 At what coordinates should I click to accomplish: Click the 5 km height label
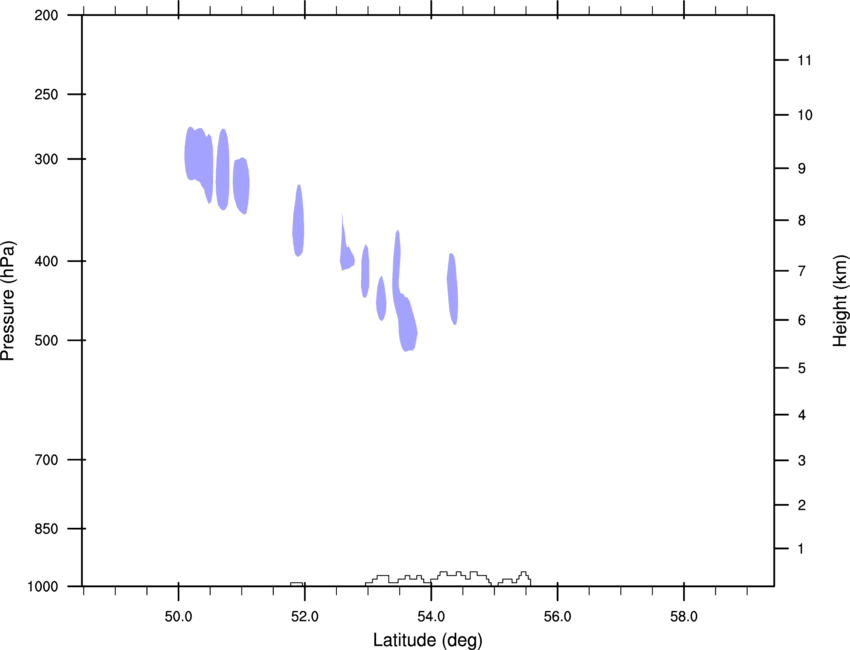tap(802, 368)
